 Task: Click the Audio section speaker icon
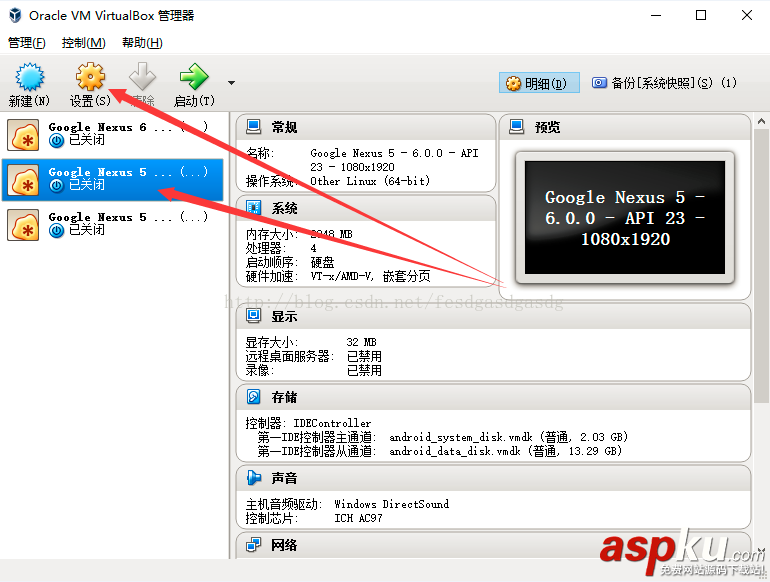[253, 477]
